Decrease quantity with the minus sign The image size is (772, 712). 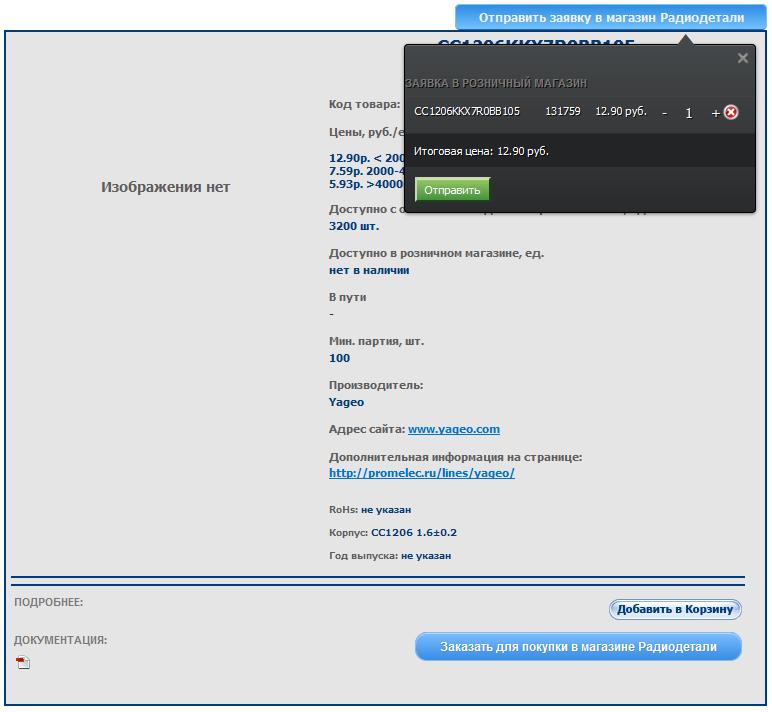point(664,113)
